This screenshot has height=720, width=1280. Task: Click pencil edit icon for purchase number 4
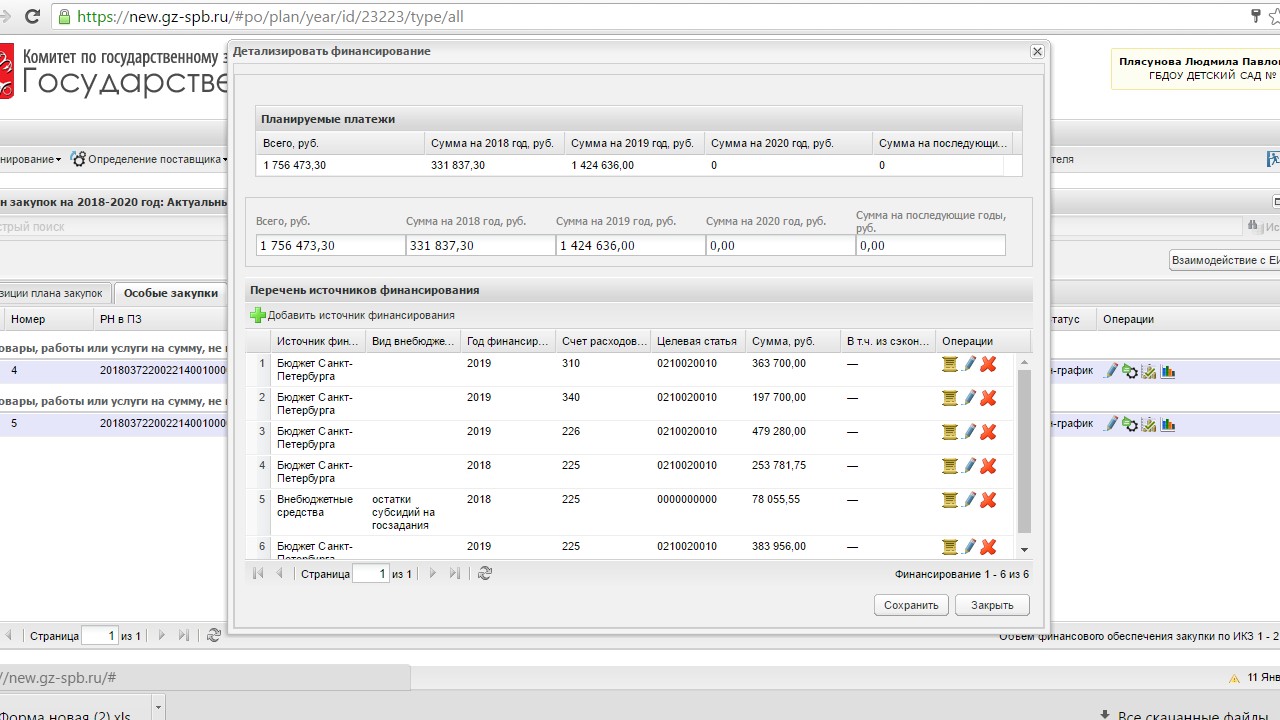tap(1111, 372)
